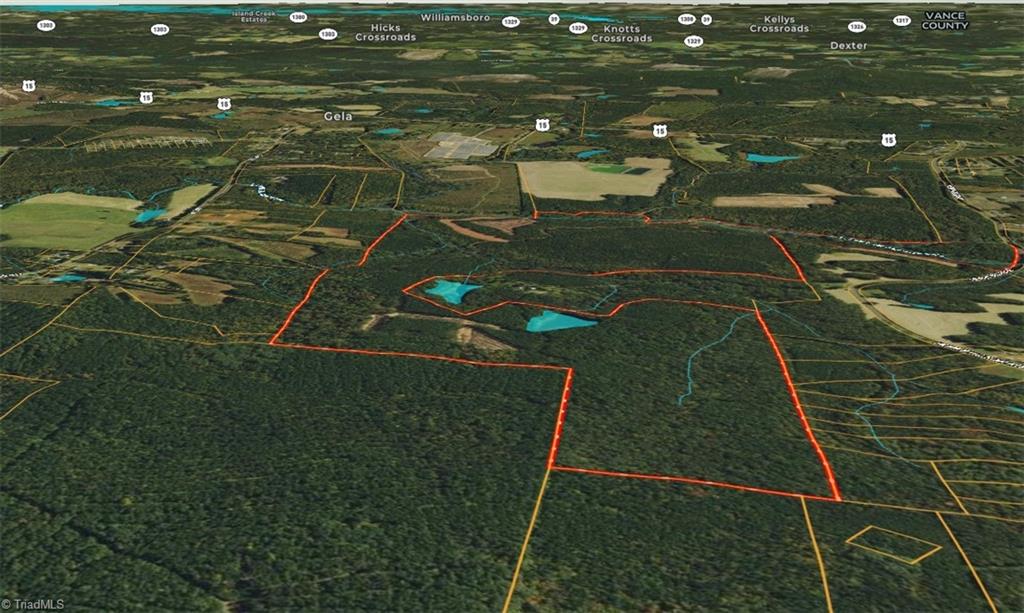The image size is (1024, 613).
Task: Click the 1380 route shield marker
Action: point(298,17)
